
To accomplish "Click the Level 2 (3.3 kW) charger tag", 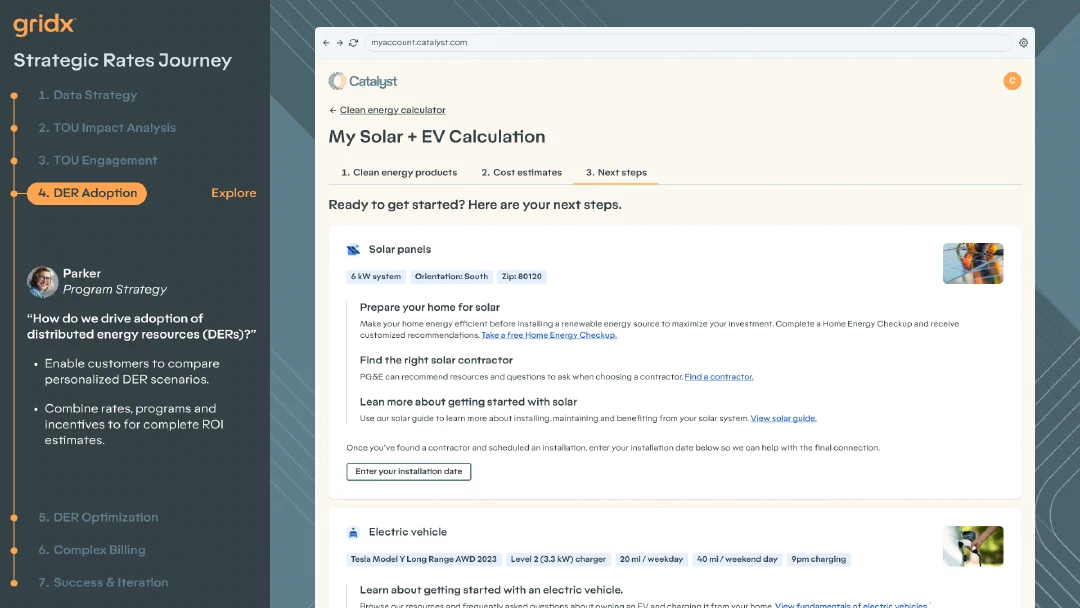I will pyautogui.click(x=558, y=559).
